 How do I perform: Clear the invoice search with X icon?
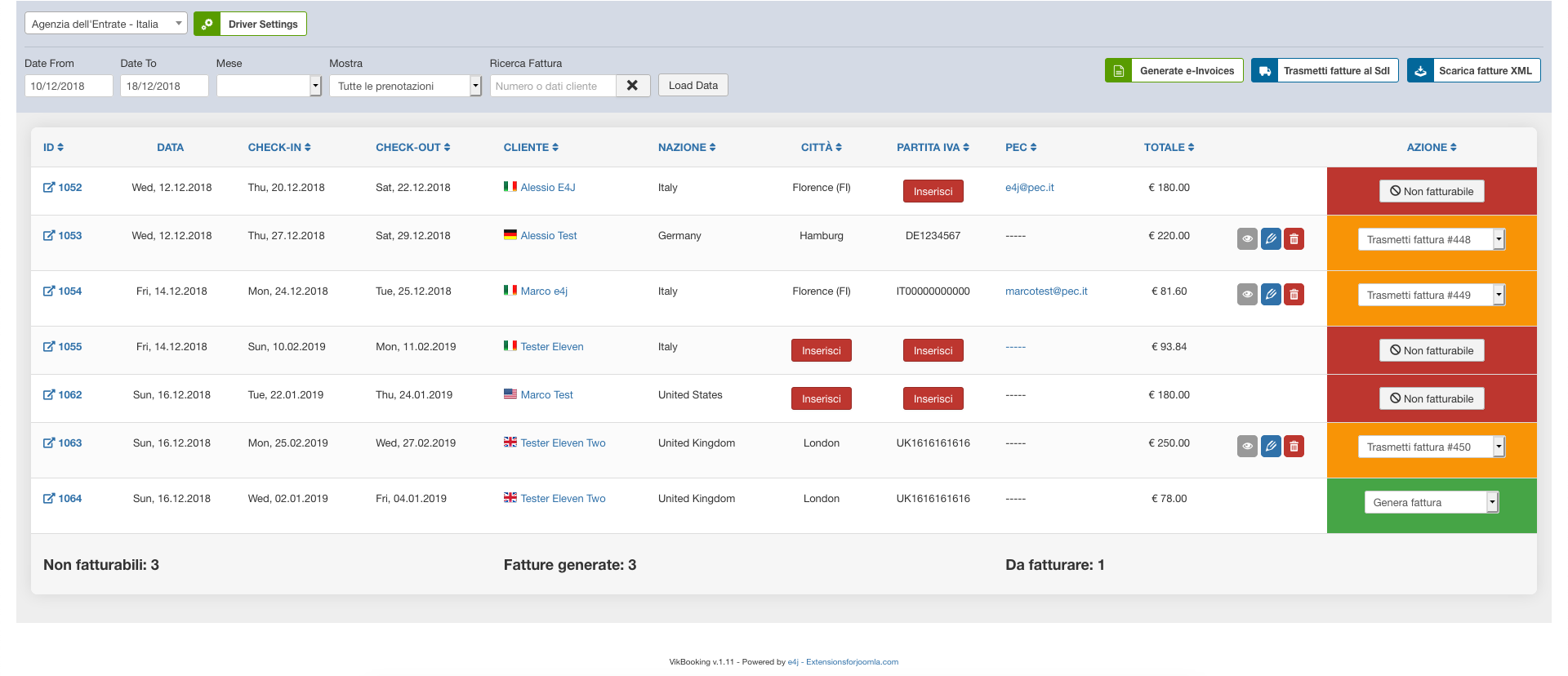pyautogui.click(x=632, y=86)
